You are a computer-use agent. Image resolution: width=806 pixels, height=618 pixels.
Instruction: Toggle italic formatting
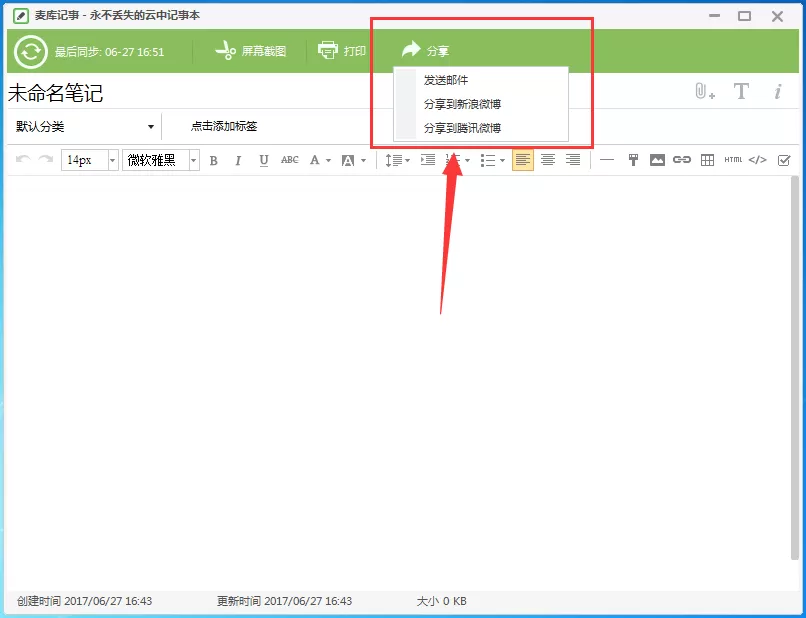[x=238, y=160]
